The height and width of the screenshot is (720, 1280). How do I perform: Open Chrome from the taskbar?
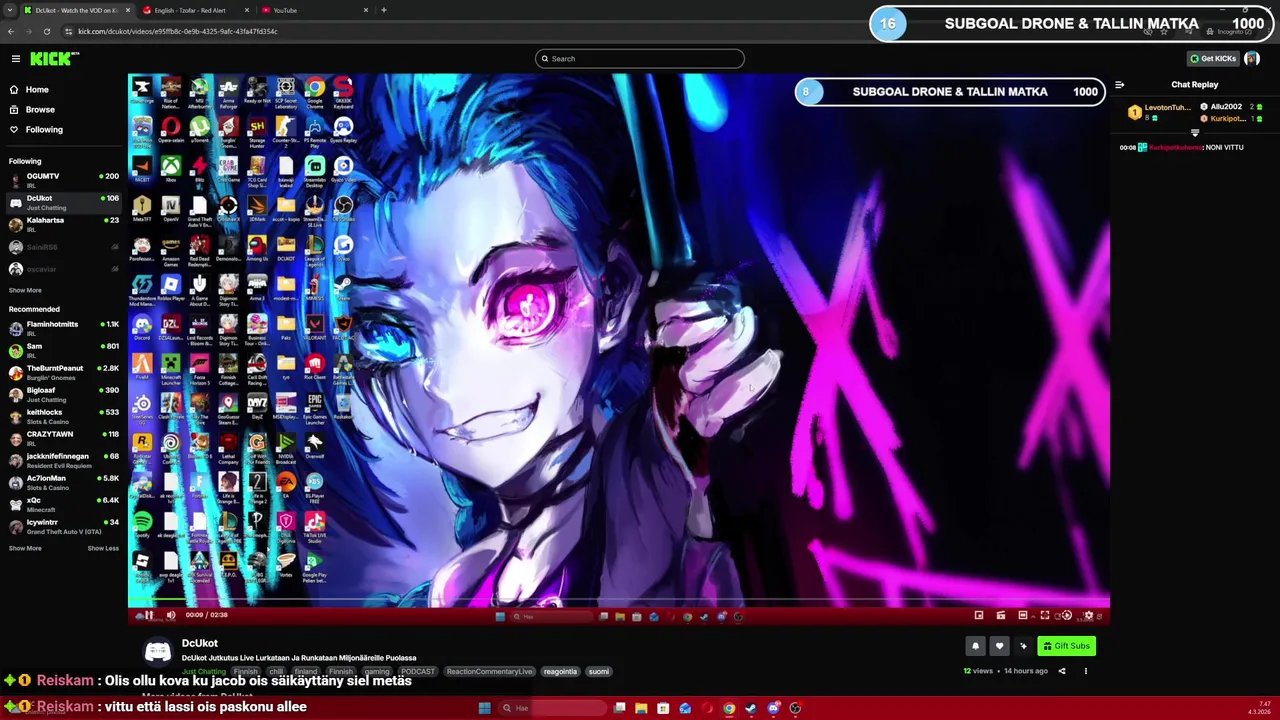tap(729, 708)
